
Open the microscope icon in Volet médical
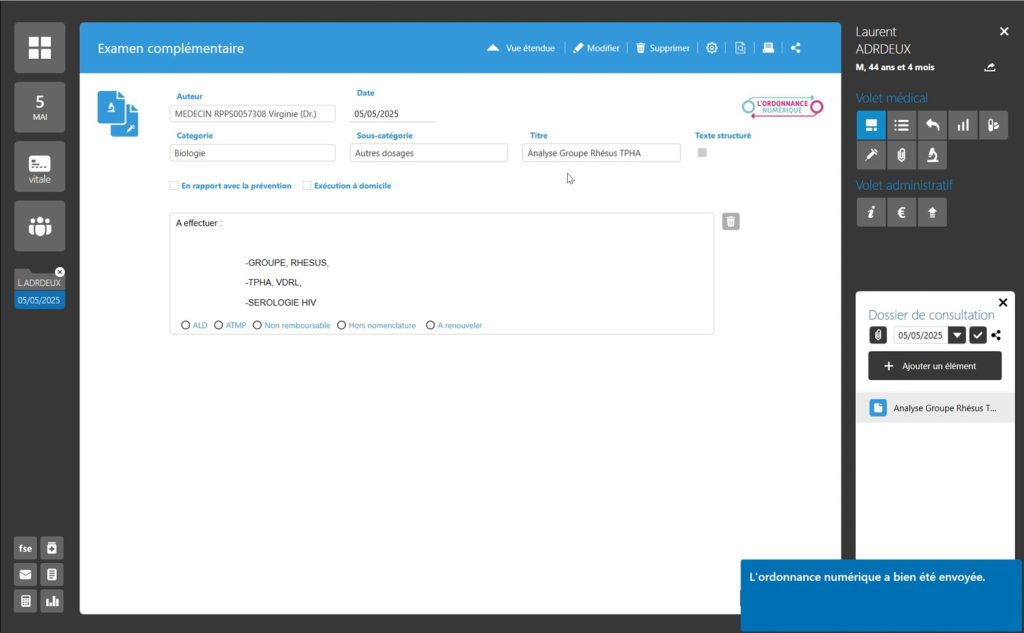932,155
